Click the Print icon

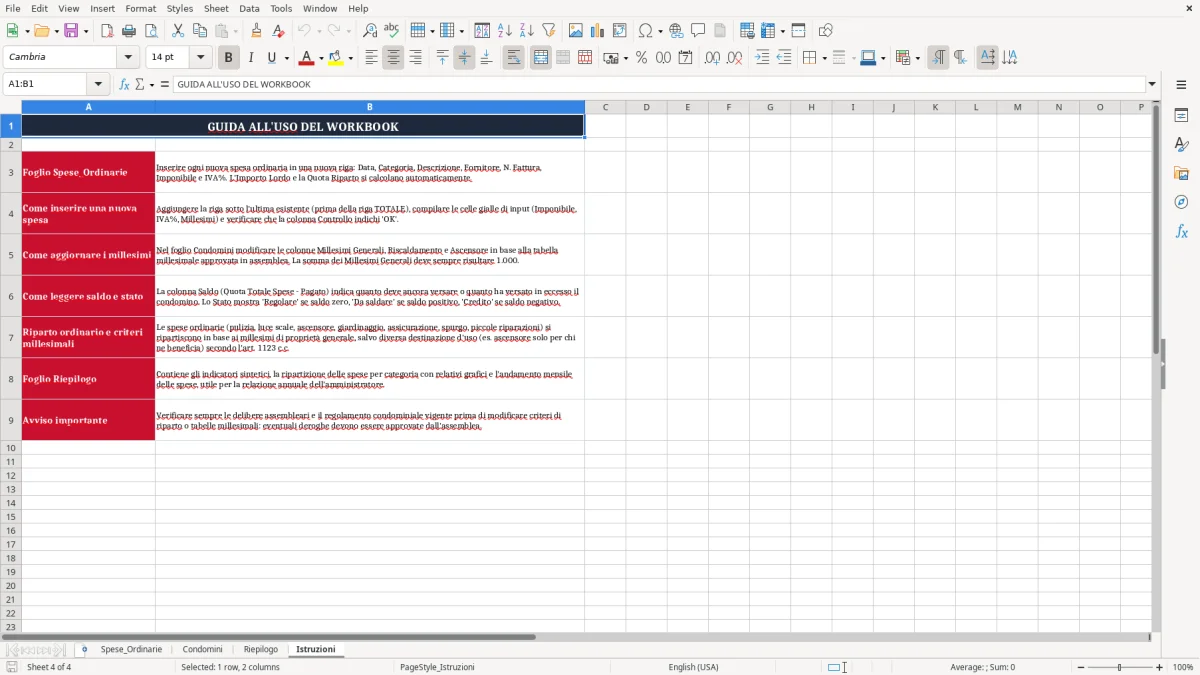coord(129,31)
